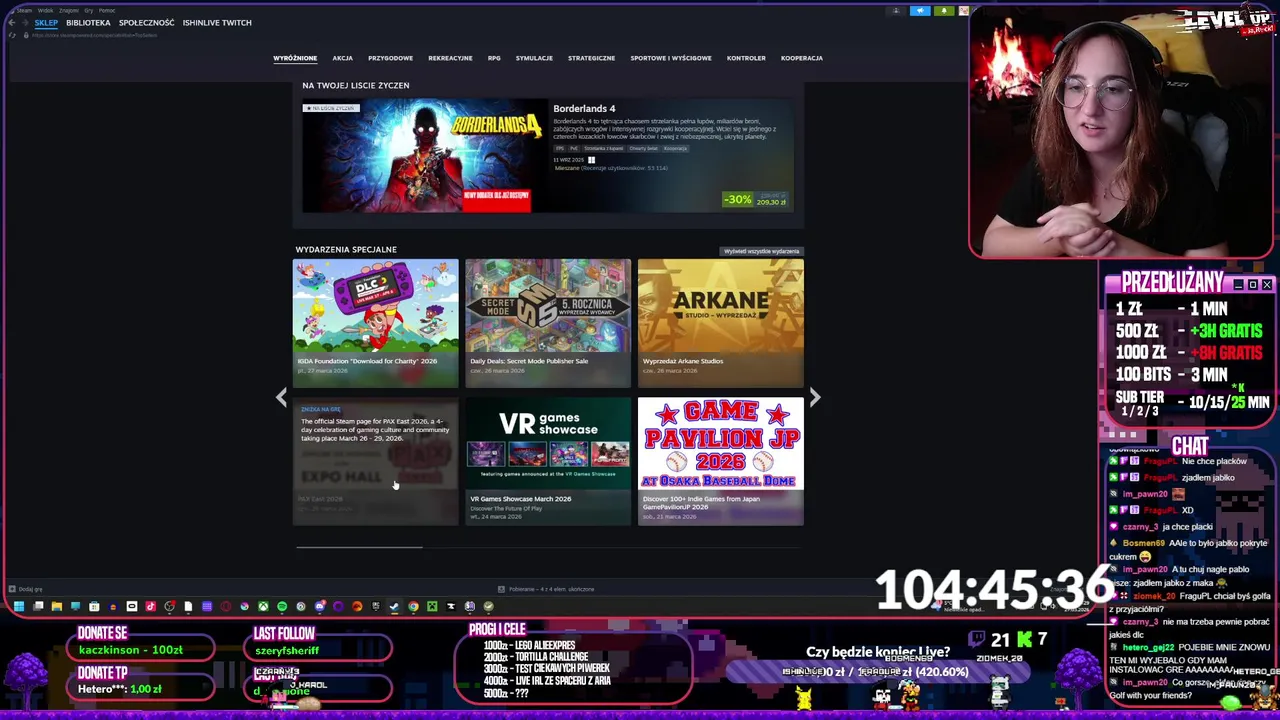
Task: Click the Steam icon on the taskbar
Action: click(394, 606)
